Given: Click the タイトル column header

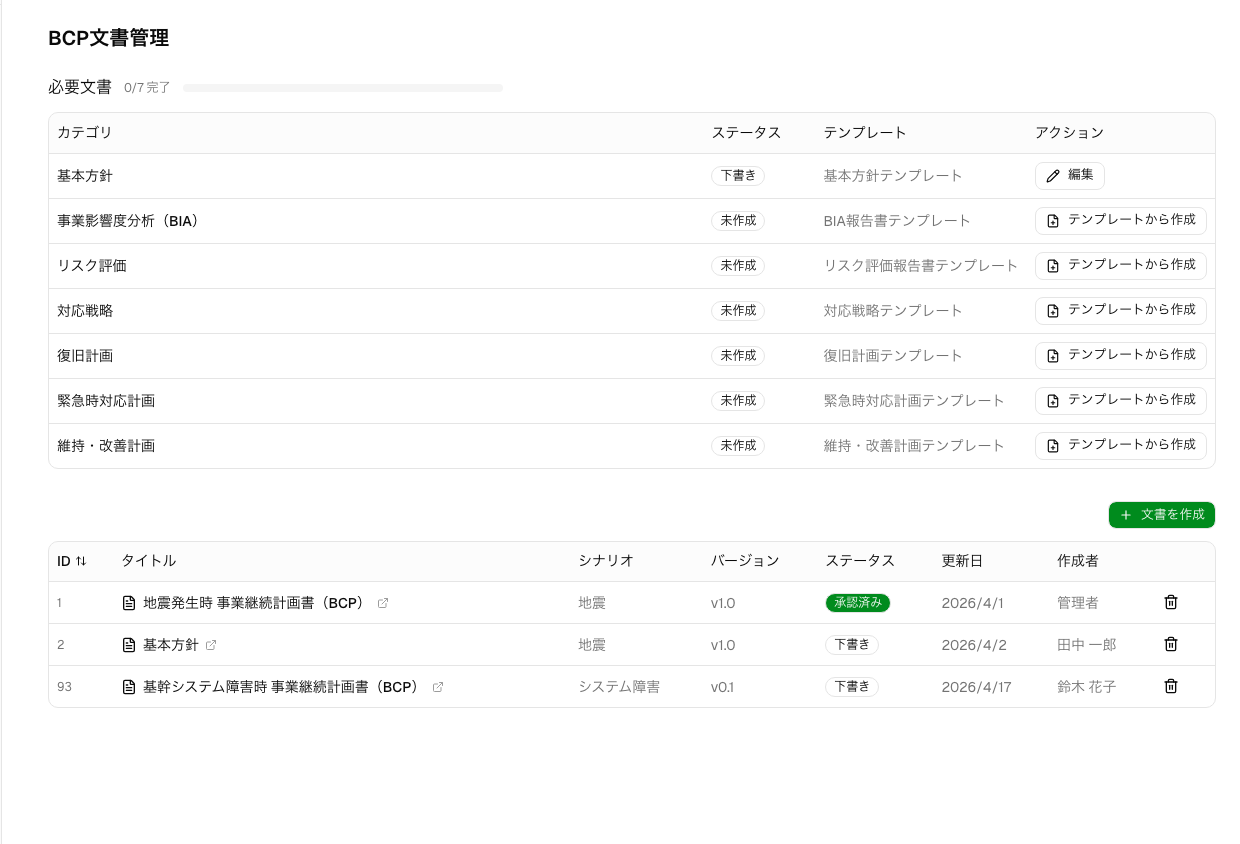Looking at the screenshot, I should click(149, 561).
